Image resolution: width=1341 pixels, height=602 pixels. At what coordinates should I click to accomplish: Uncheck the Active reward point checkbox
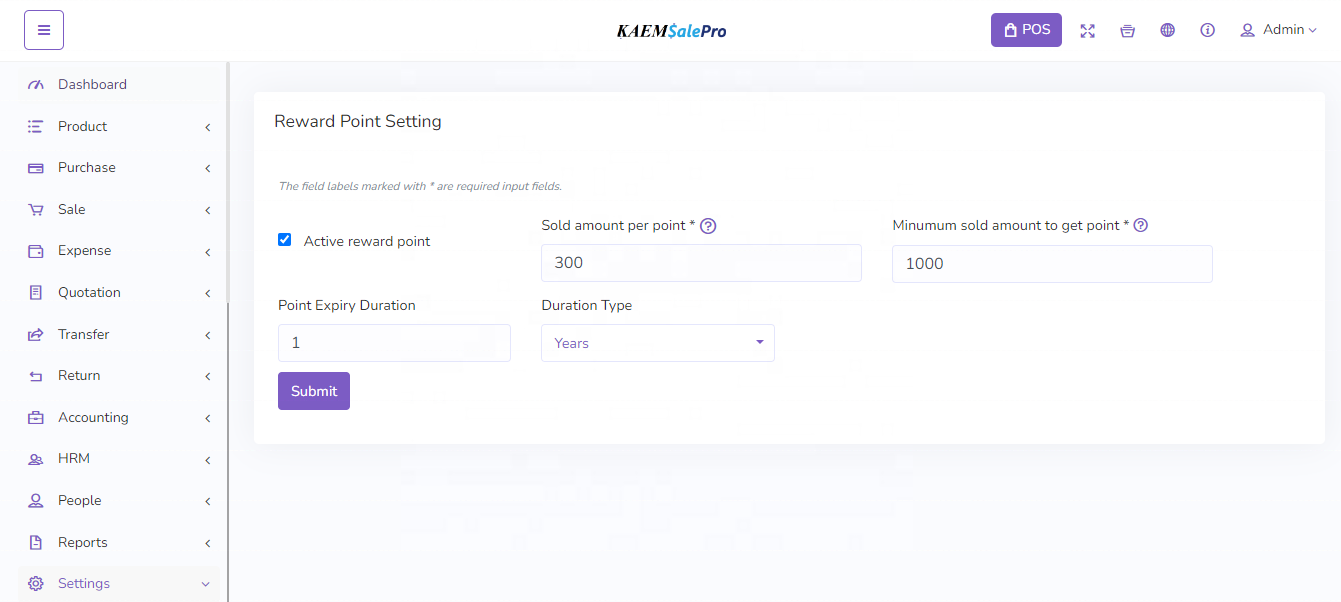click(x=285, y=240)
